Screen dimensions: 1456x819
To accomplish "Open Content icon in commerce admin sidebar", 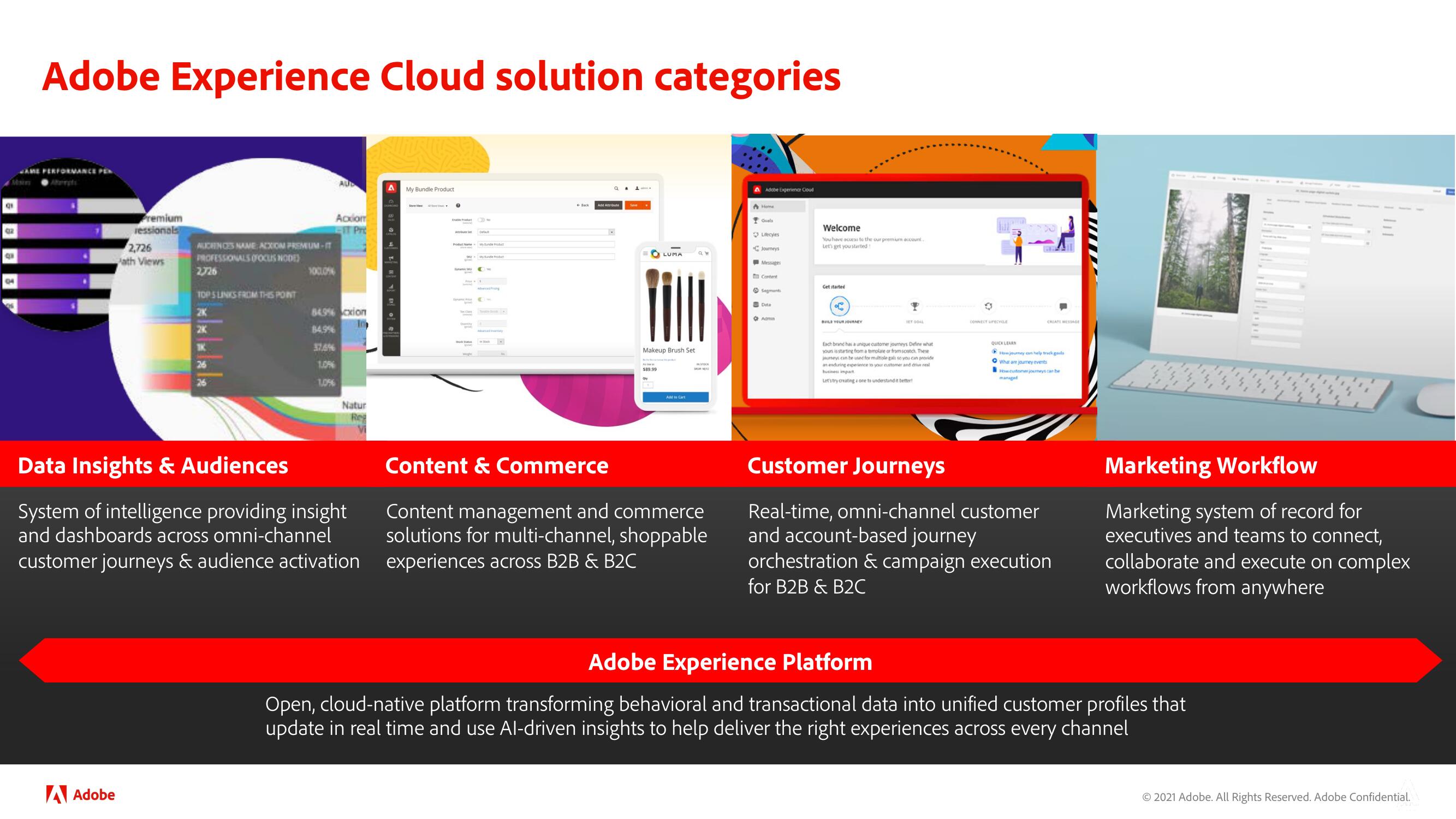I will tap(391, 274).
